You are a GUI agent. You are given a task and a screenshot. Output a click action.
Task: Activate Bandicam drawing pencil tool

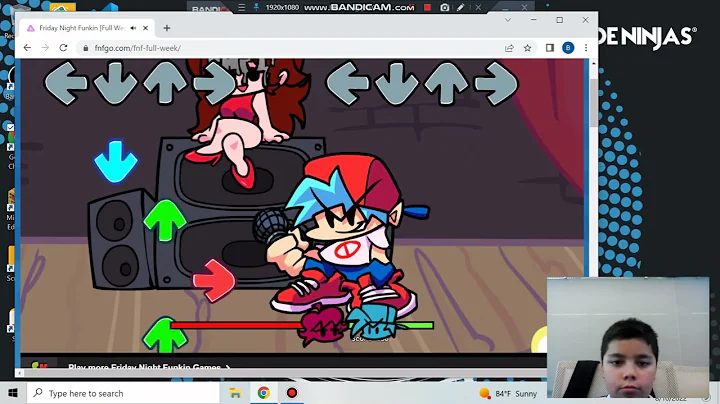461,7
